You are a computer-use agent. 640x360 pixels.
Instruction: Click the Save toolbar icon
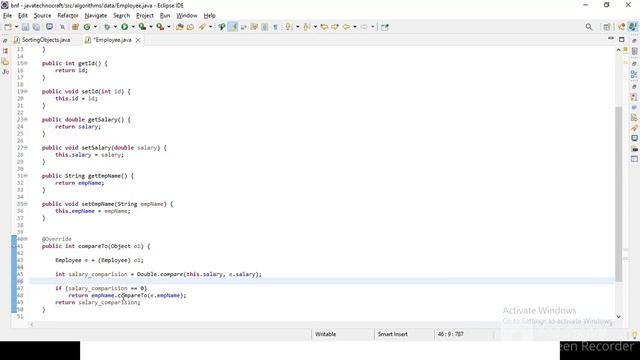click(x=25, y=27)
